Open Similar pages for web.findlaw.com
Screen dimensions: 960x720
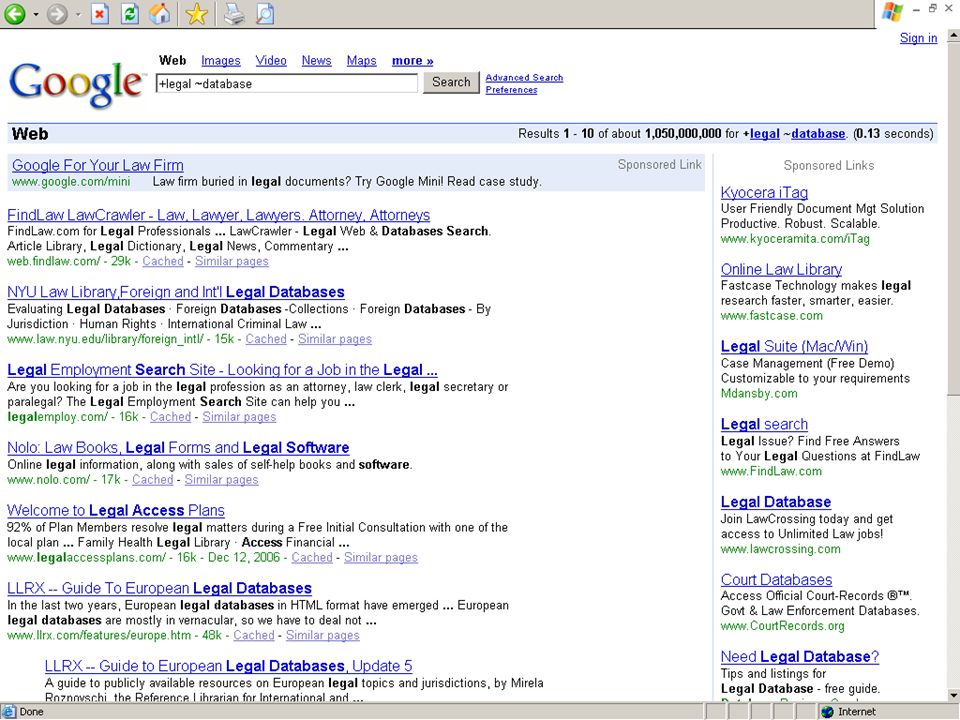[231, 261]
